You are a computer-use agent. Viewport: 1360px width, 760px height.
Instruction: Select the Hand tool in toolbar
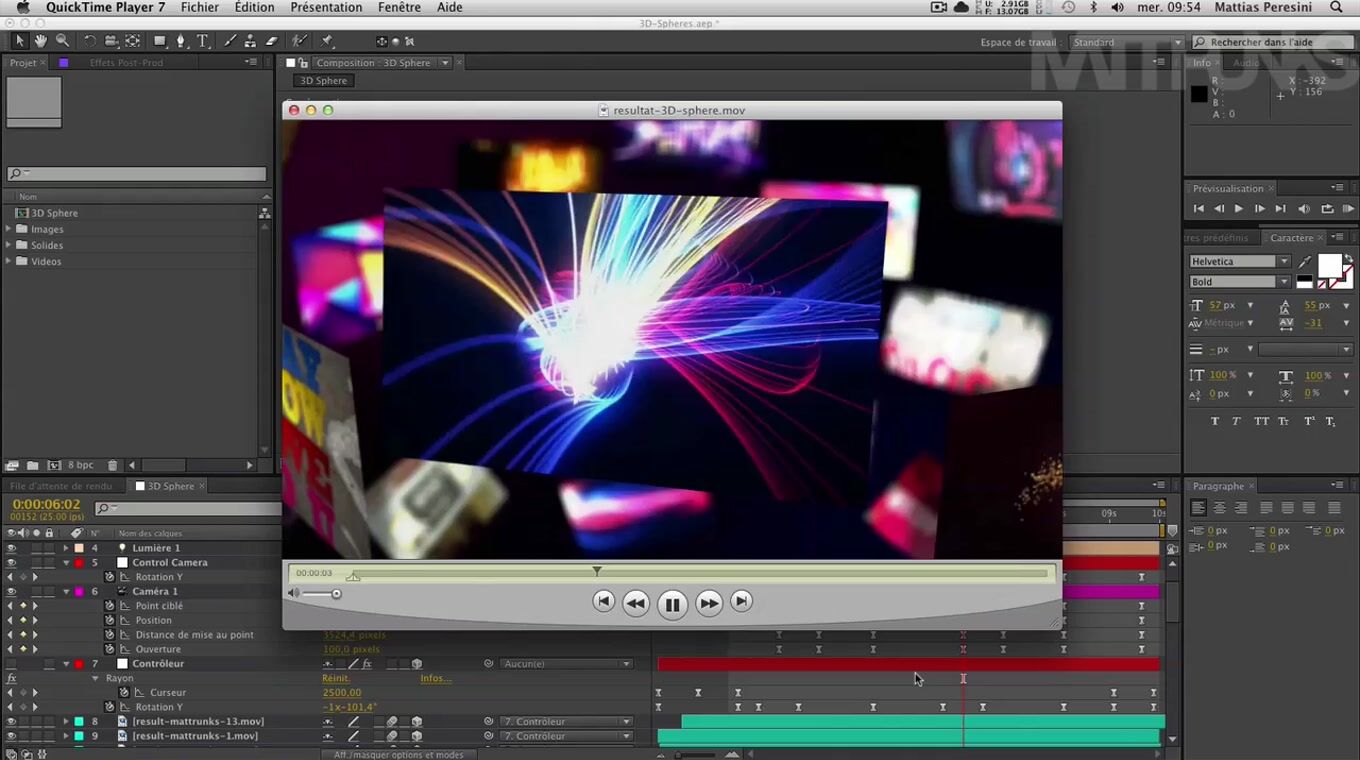(41, 41)
